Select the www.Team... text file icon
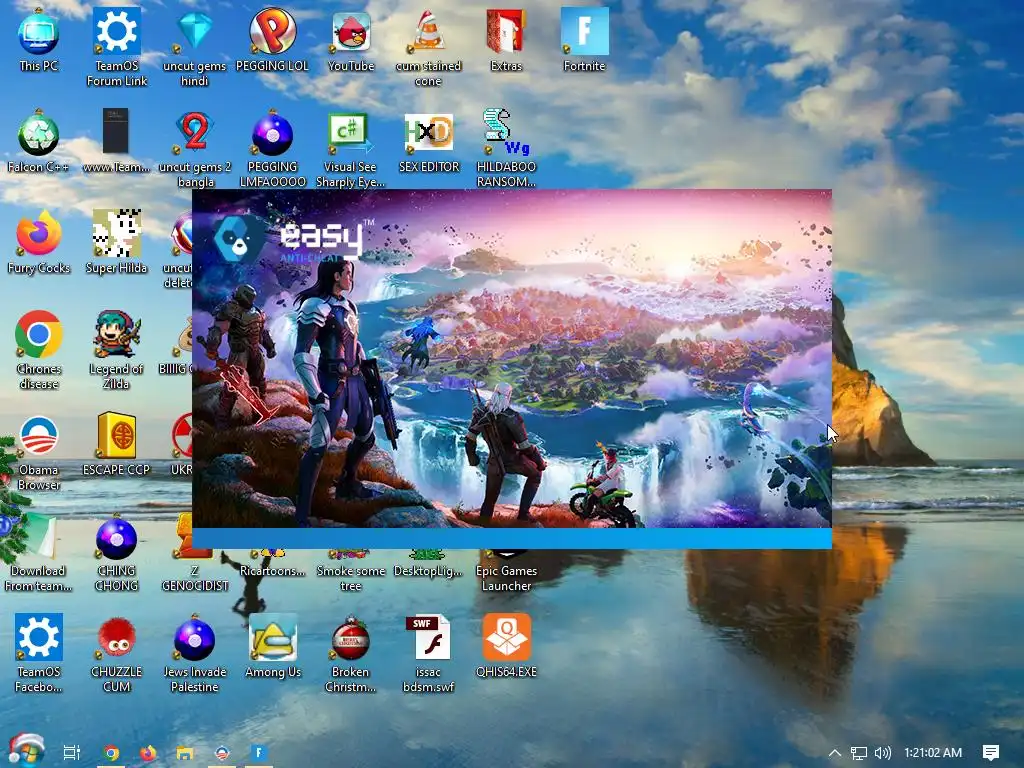1024x768 pixels. click(x=116, y=142)
